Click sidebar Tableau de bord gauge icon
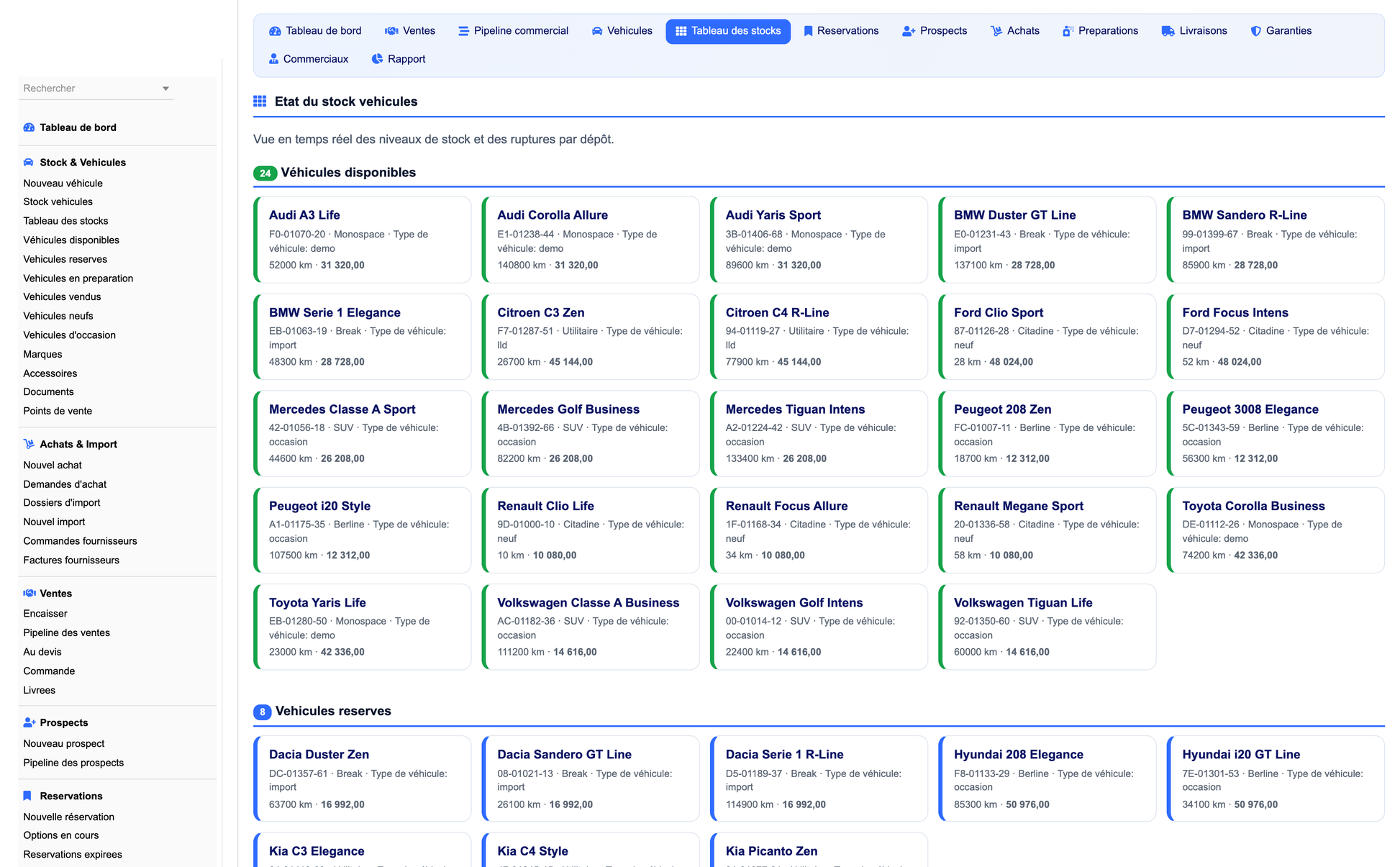Image resolution: width=1400 pixels, height=867 pixels. (29, 127)
